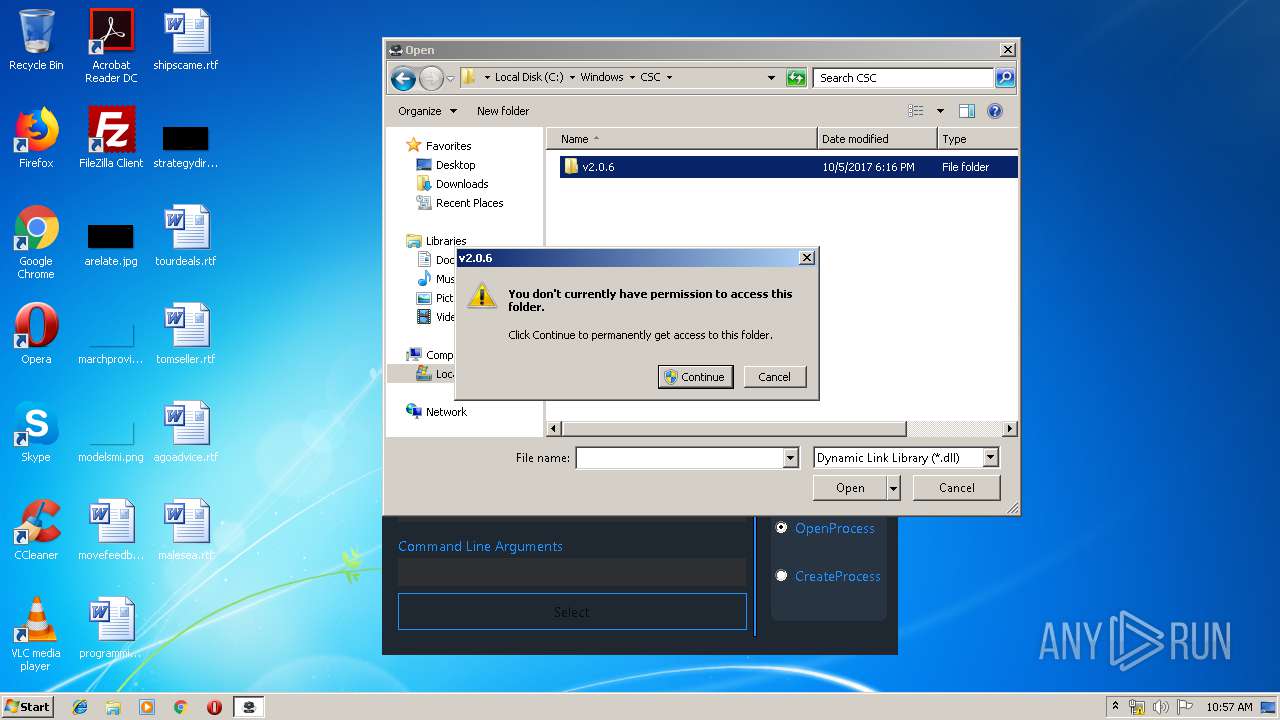The image size is (1280, 720).
Task: Click the Open button
Action: coord(850,488)
